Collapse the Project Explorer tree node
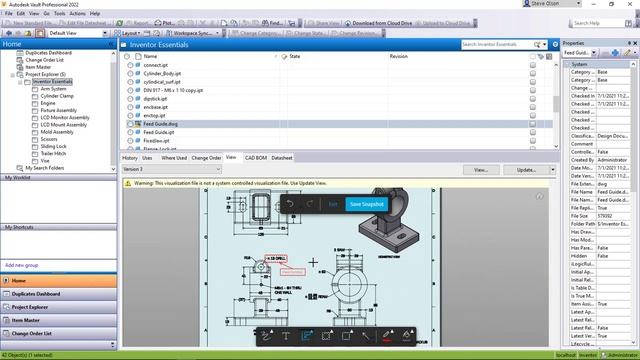Screen dimensions: 640x360 tap(13, 75)
